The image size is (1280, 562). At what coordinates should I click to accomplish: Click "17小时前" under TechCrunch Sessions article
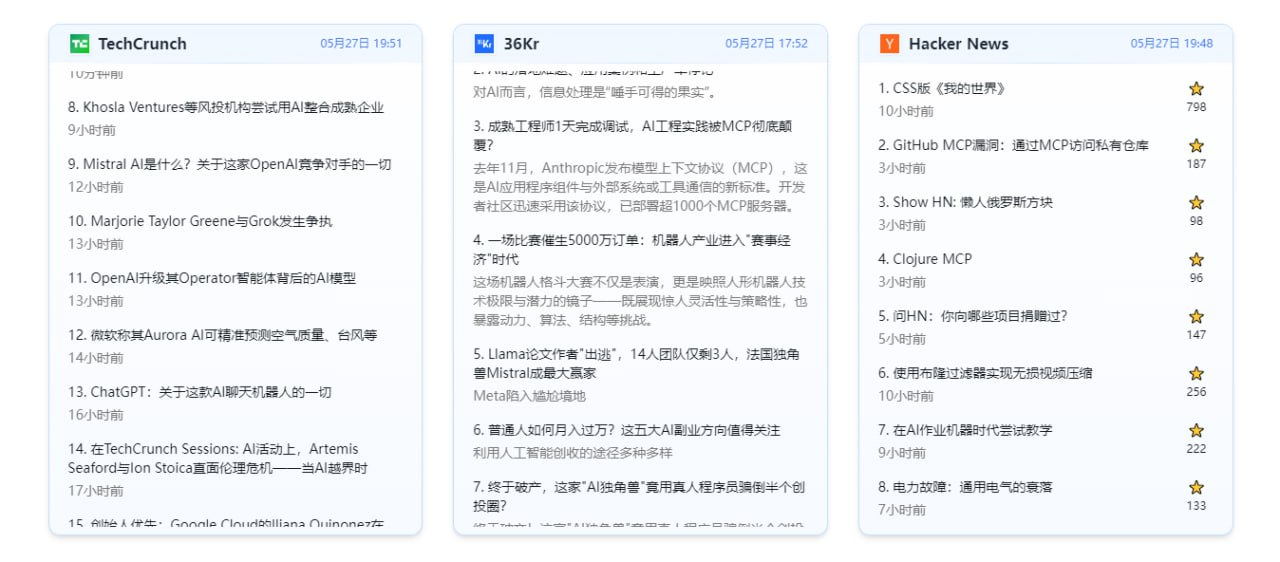(x=96, y=491)
